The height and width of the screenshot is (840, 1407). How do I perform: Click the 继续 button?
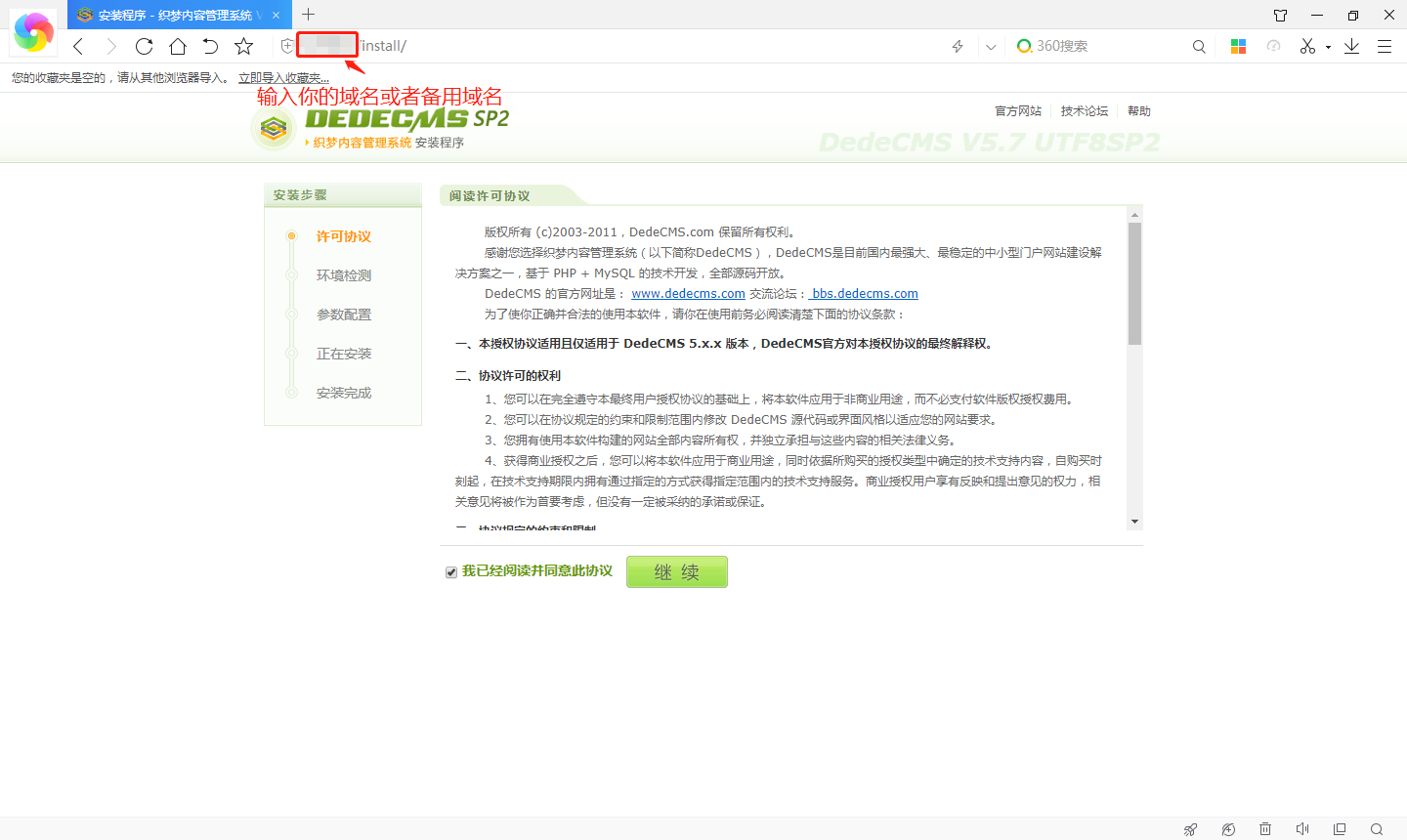(x=677, y=571)
